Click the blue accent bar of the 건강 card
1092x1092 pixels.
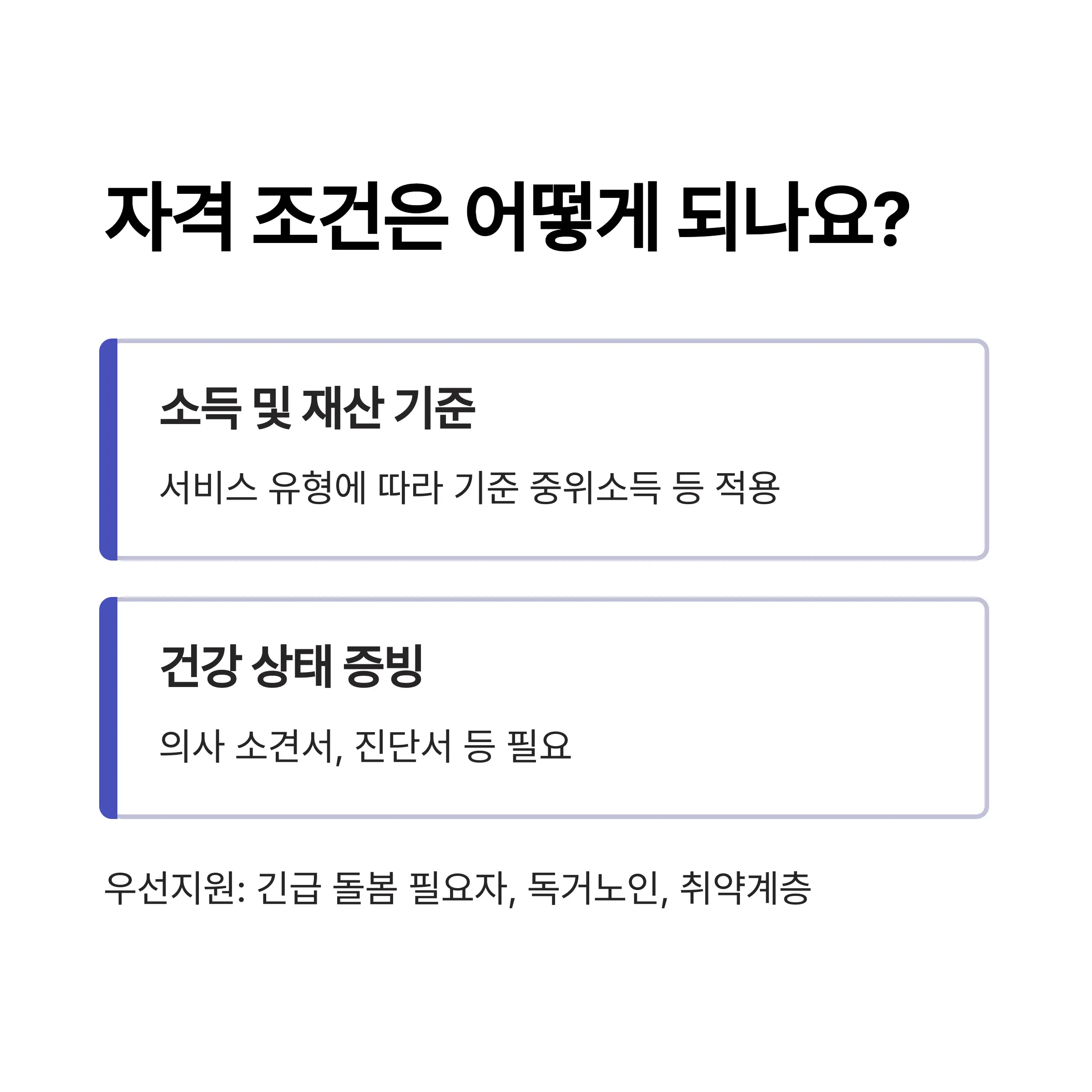click(x=109, y=708)
